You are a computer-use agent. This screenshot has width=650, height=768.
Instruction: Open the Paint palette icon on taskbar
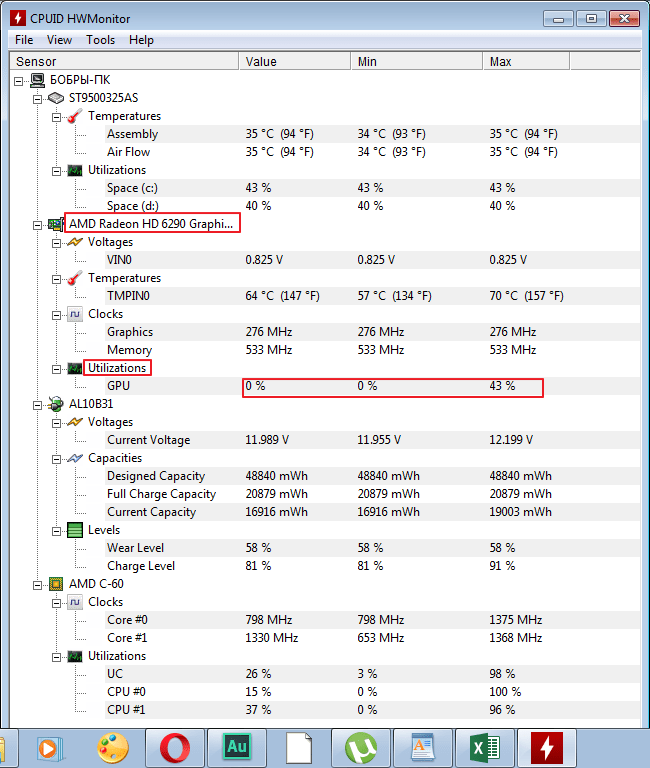113,748
